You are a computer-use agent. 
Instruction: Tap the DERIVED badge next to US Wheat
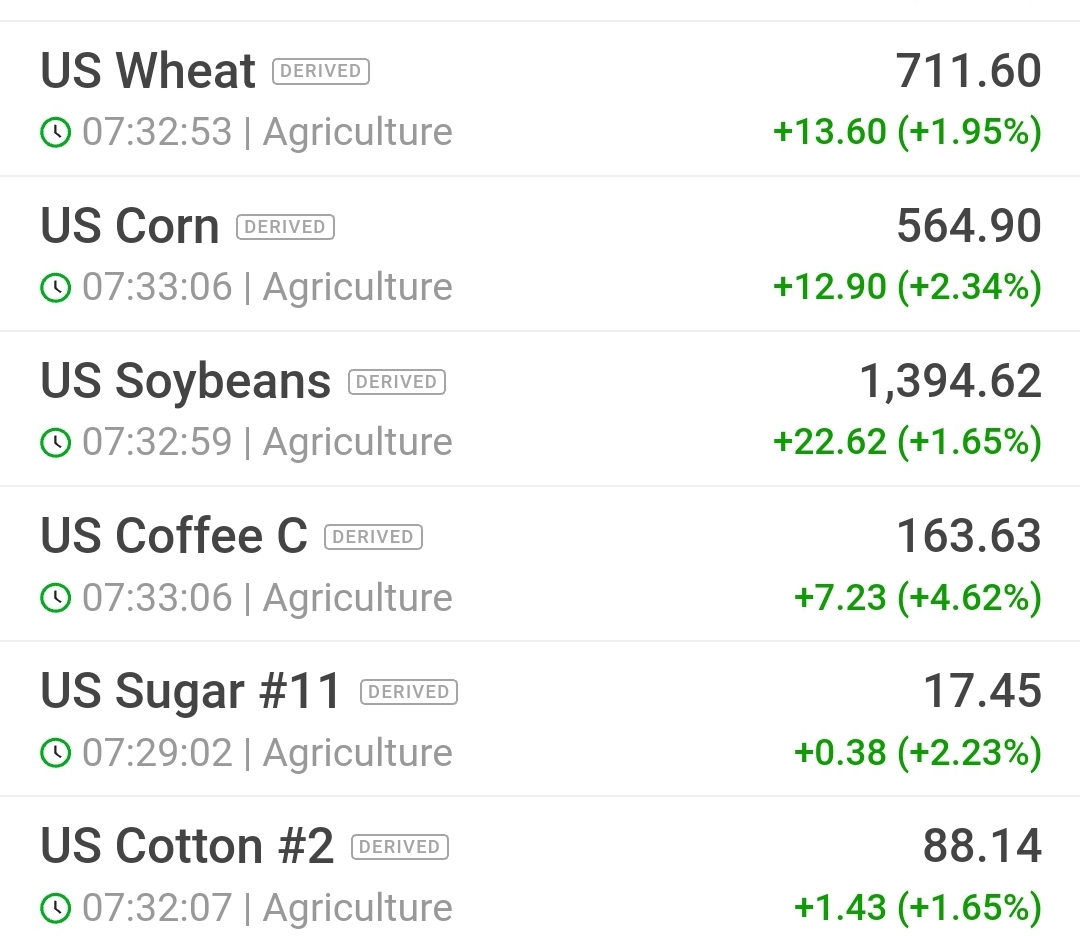[x=321, y=71]
